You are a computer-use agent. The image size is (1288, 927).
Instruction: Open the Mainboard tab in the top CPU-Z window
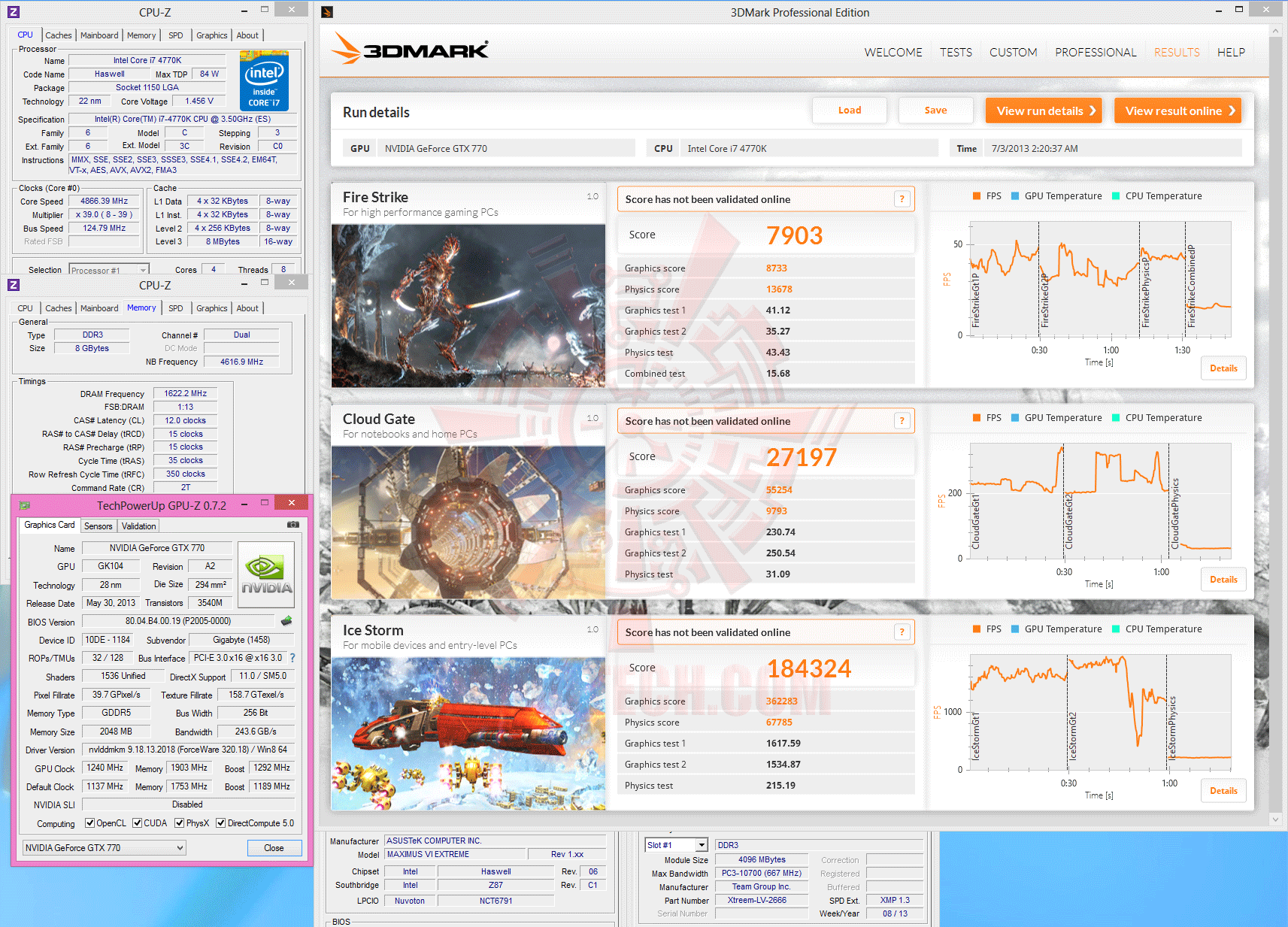(x=99, y=35)
